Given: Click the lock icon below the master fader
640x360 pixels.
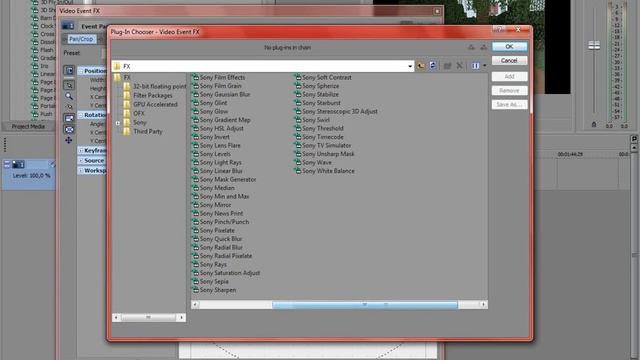Looking at the screenshot, I should (x=594, y=124).
